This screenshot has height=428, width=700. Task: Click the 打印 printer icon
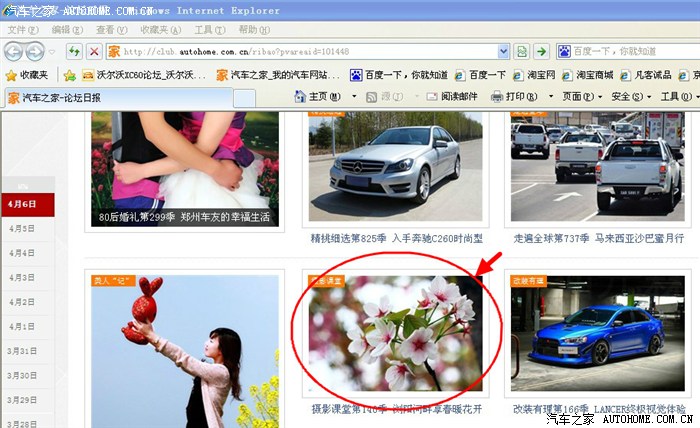tap(497, 97)
